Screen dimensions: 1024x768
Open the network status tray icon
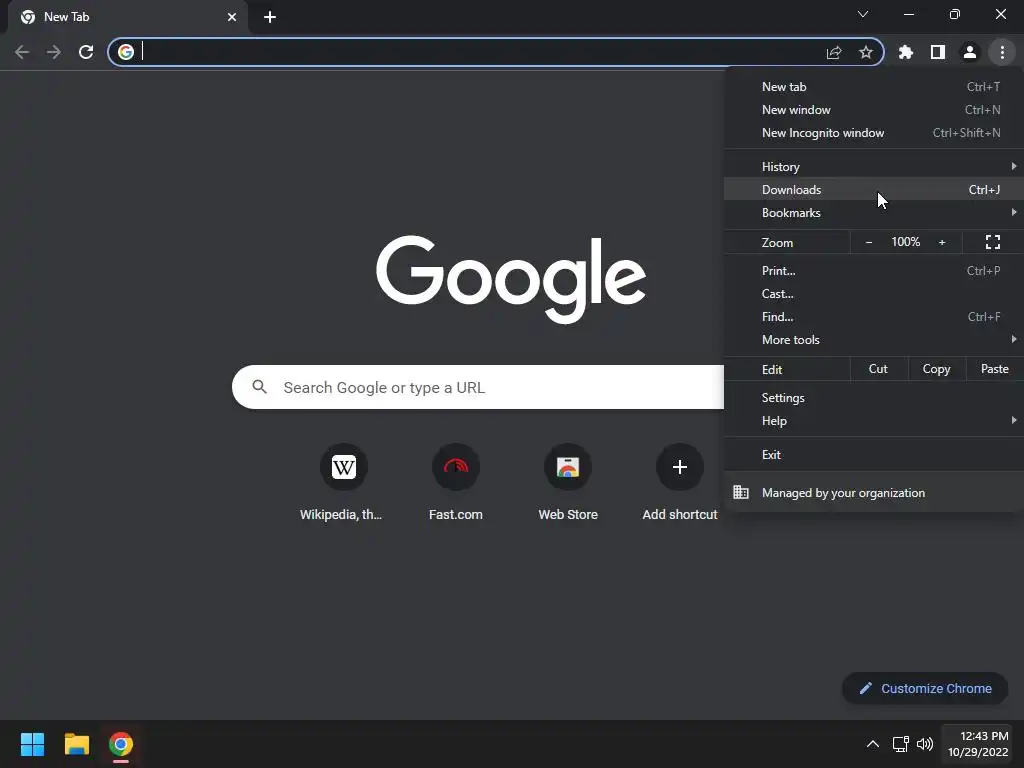click(901, 744)
